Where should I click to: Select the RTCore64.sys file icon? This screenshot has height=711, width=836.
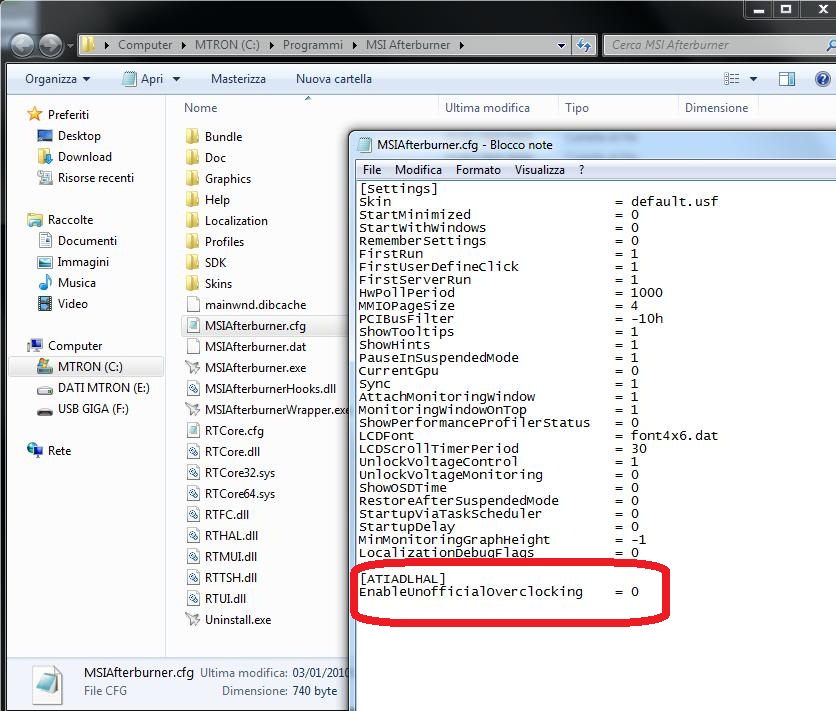pos(192,494)
